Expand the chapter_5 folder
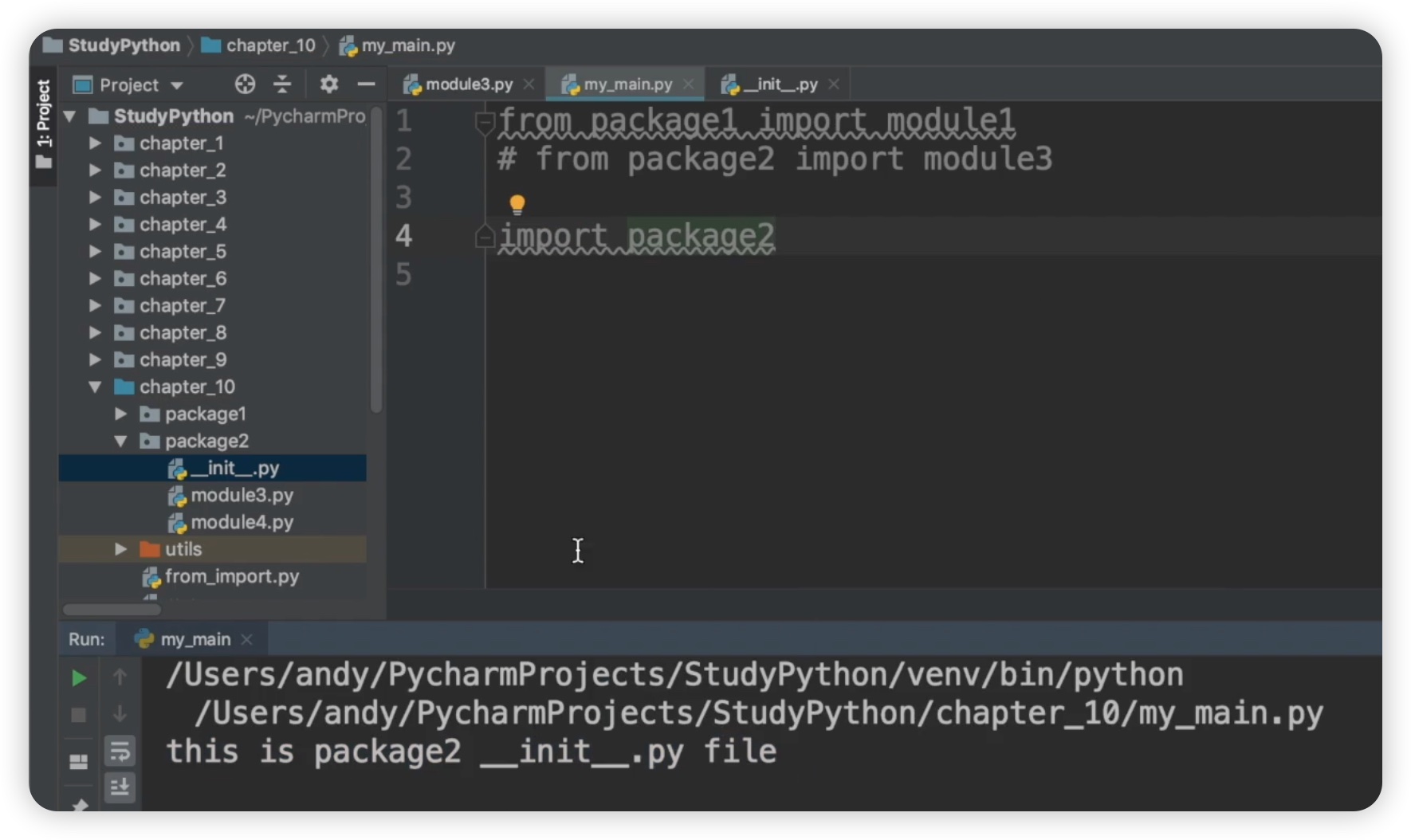The image size is (1411, 840). (x=95, y=252)
